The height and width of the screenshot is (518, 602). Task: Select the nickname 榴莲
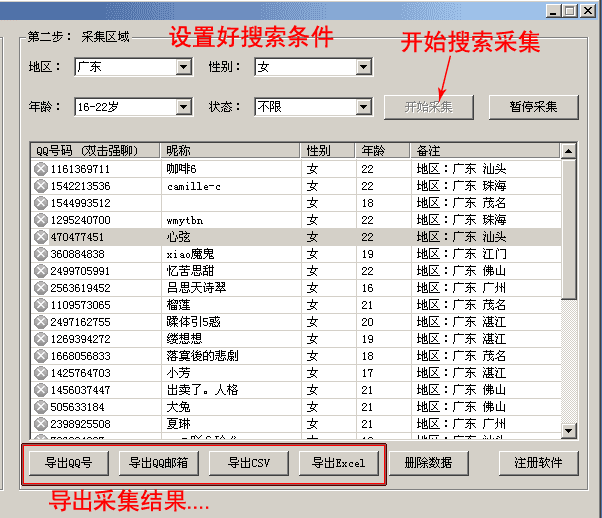[179, 305]
